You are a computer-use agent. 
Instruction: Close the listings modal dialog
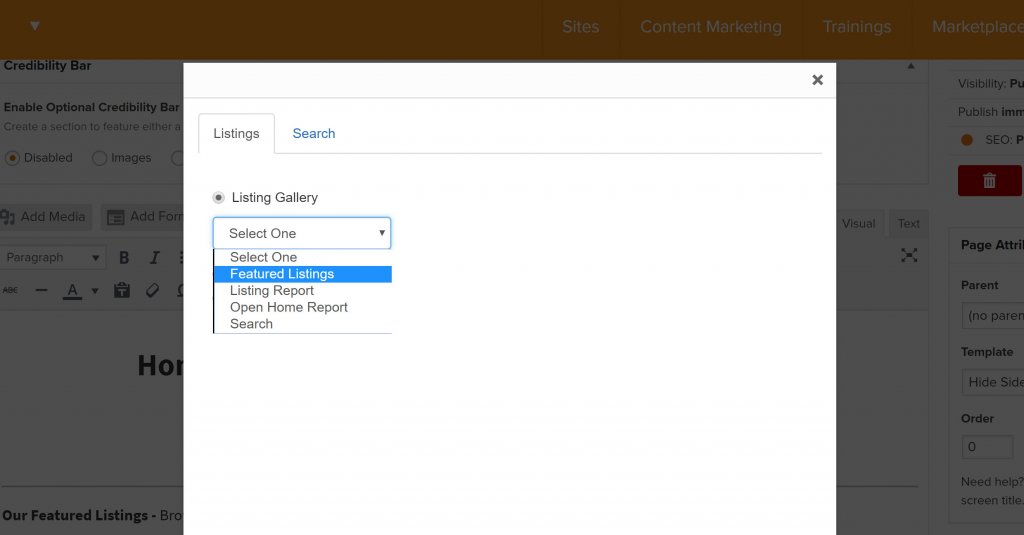[817, 80]
